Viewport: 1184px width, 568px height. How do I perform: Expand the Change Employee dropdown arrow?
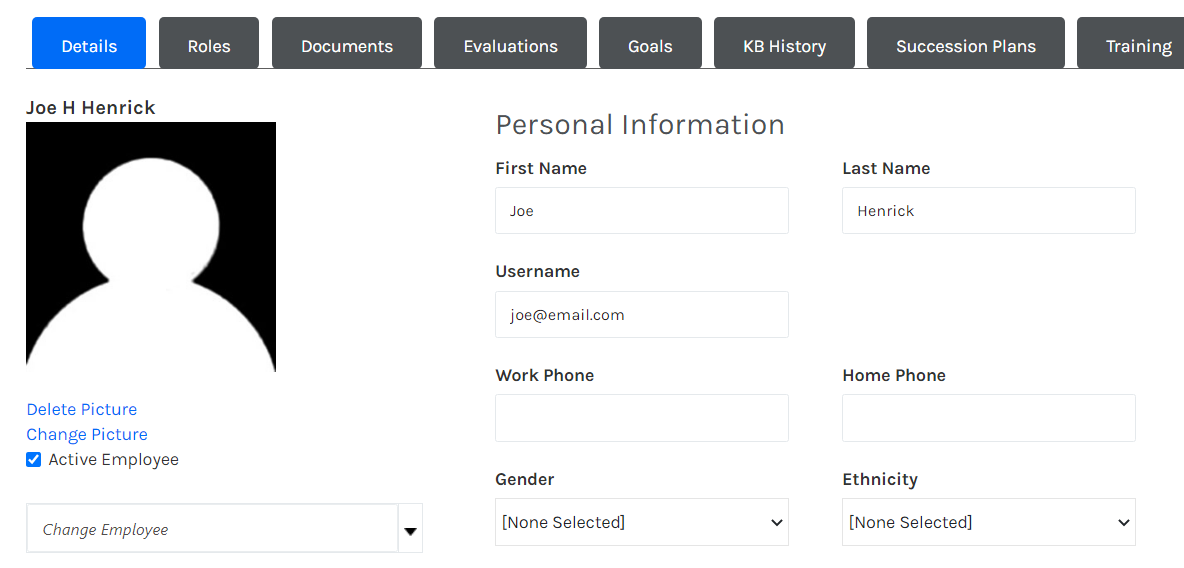[410, 529]
